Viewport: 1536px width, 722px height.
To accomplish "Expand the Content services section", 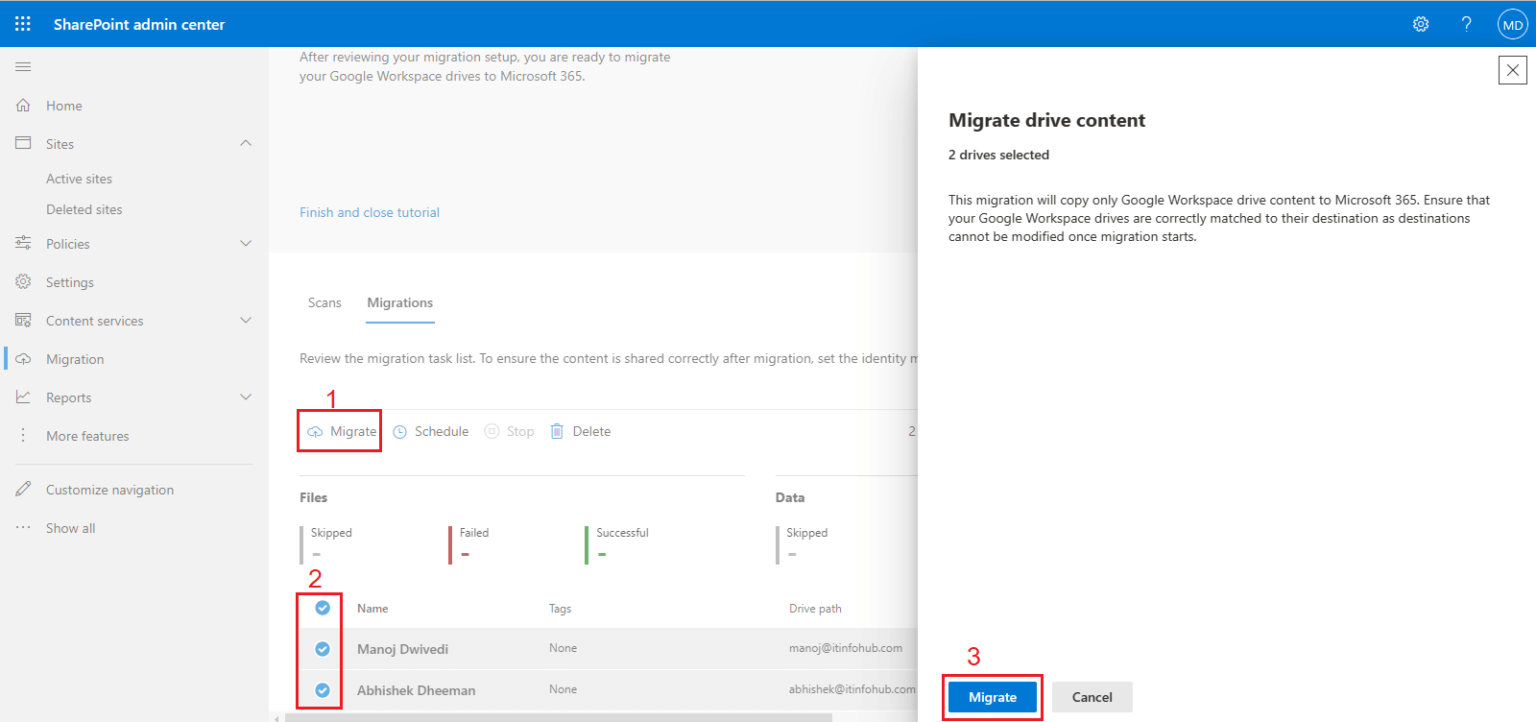I will click(x=245, y=320).
